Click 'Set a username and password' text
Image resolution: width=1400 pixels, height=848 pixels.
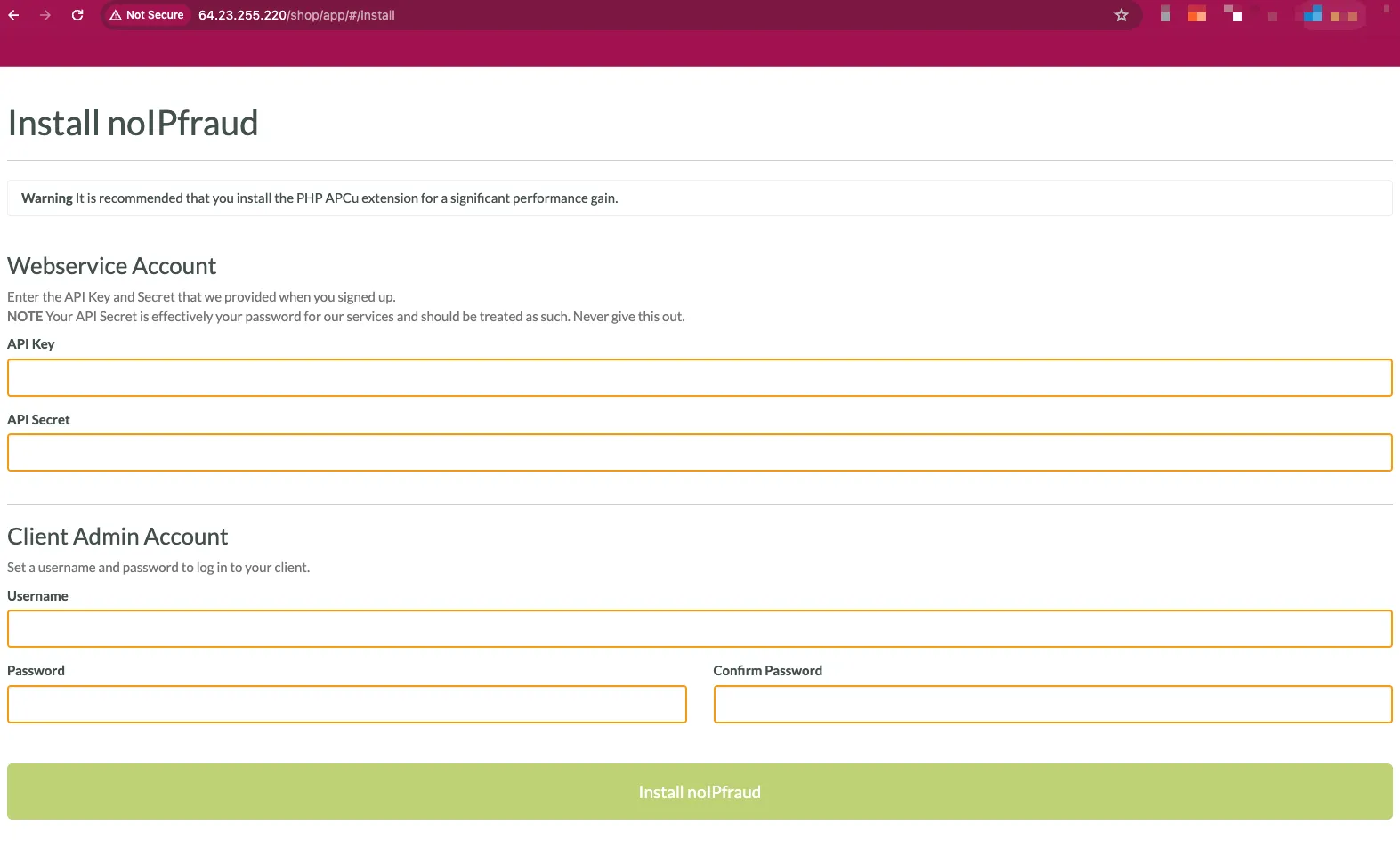pyautogui.click(x=158, y=568)
